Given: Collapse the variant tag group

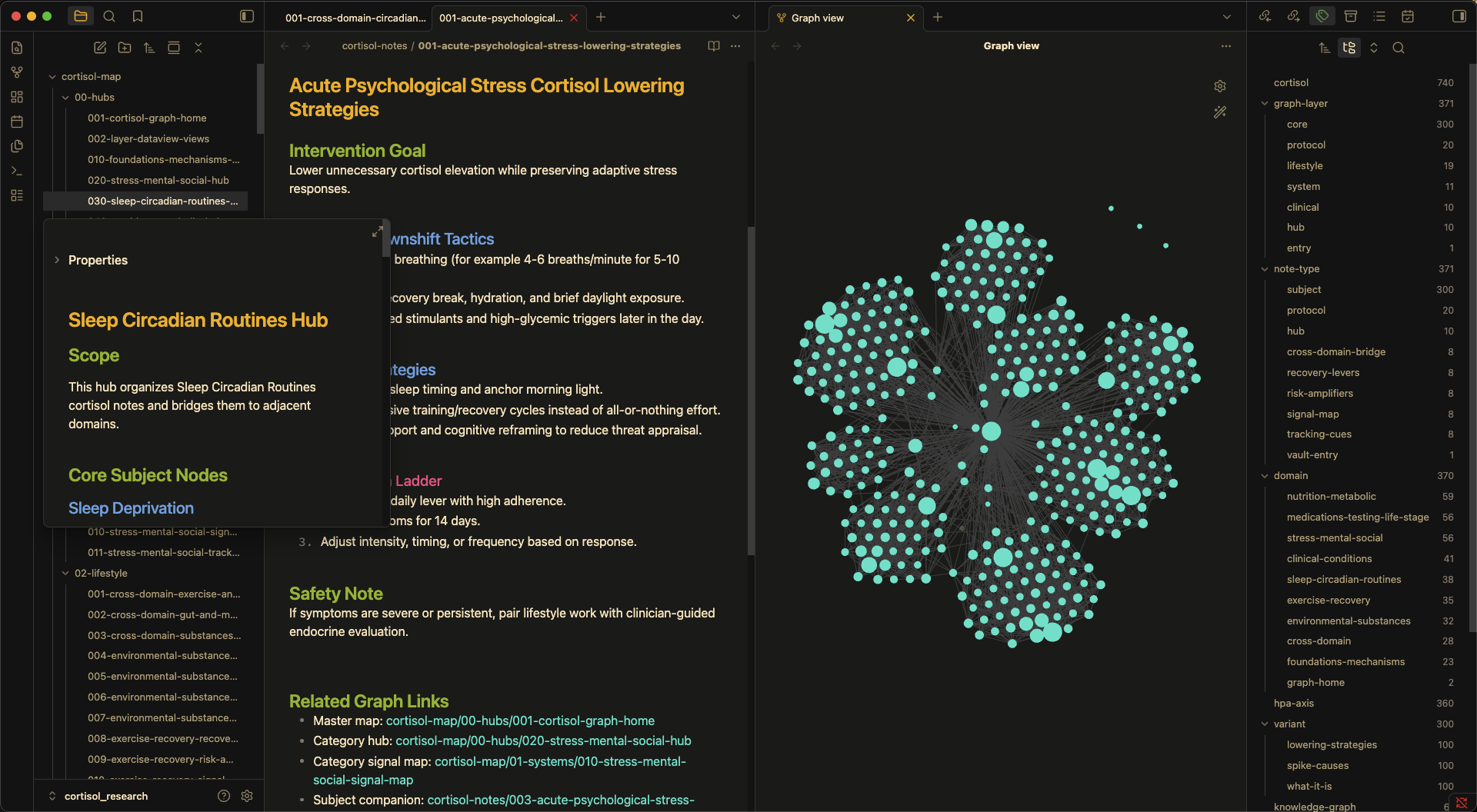Looking at the screenshot, I should coord(1265,724).
